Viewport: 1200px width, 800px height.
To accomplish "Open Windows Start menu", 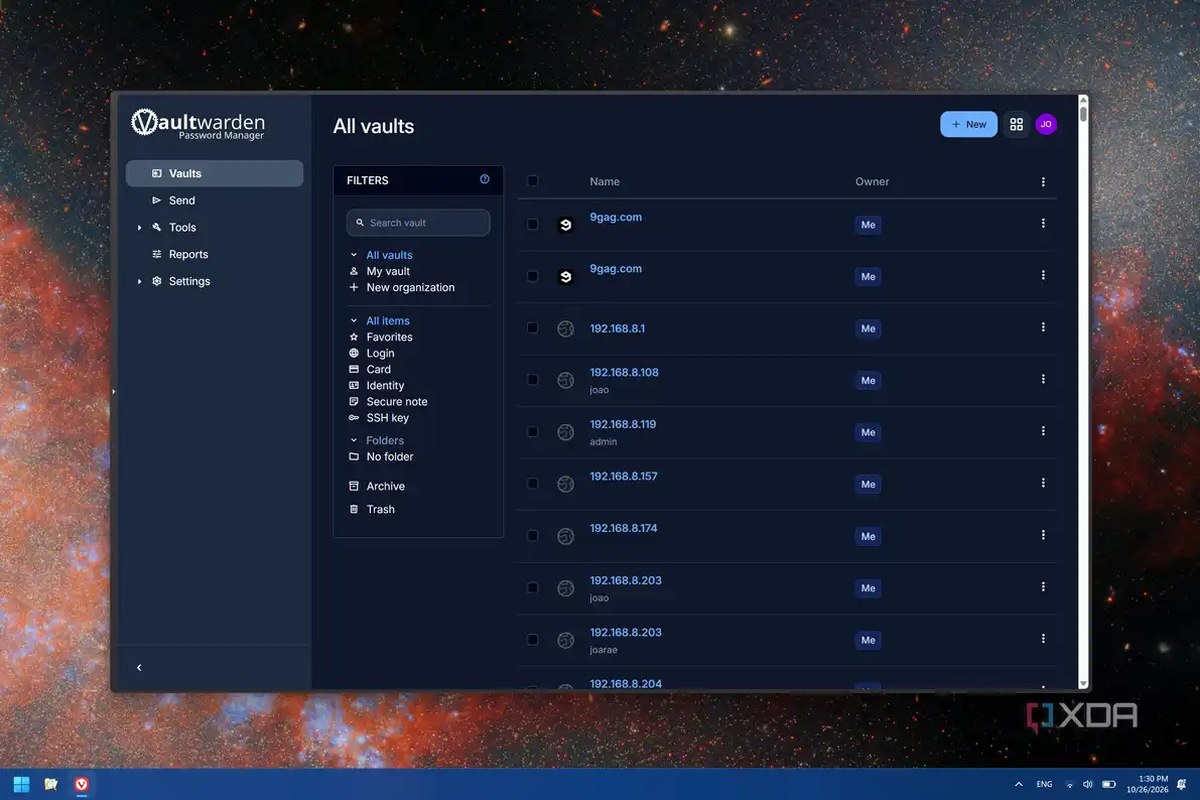I will tap(21, 784).
